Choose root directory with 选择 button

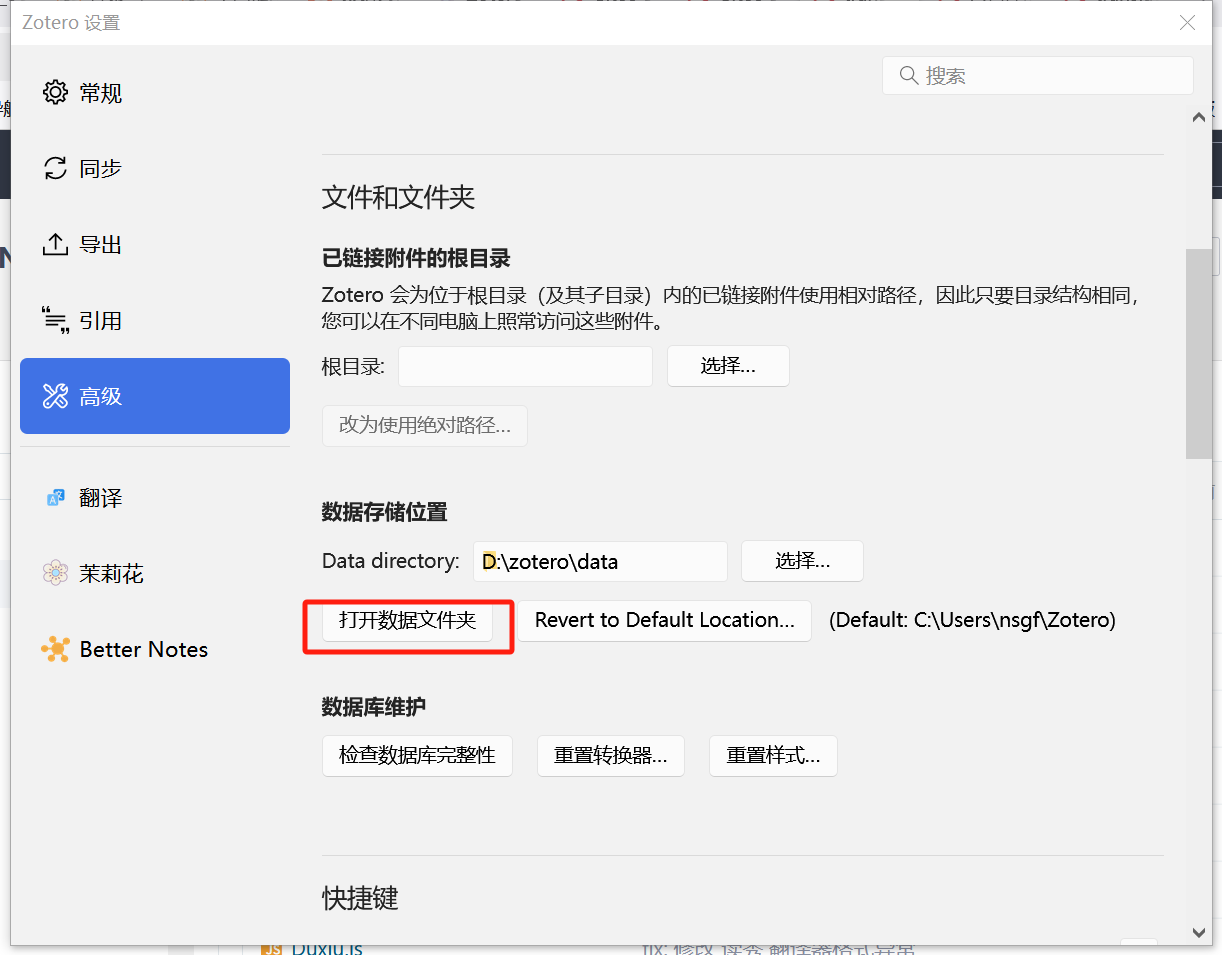pos(728,366)
